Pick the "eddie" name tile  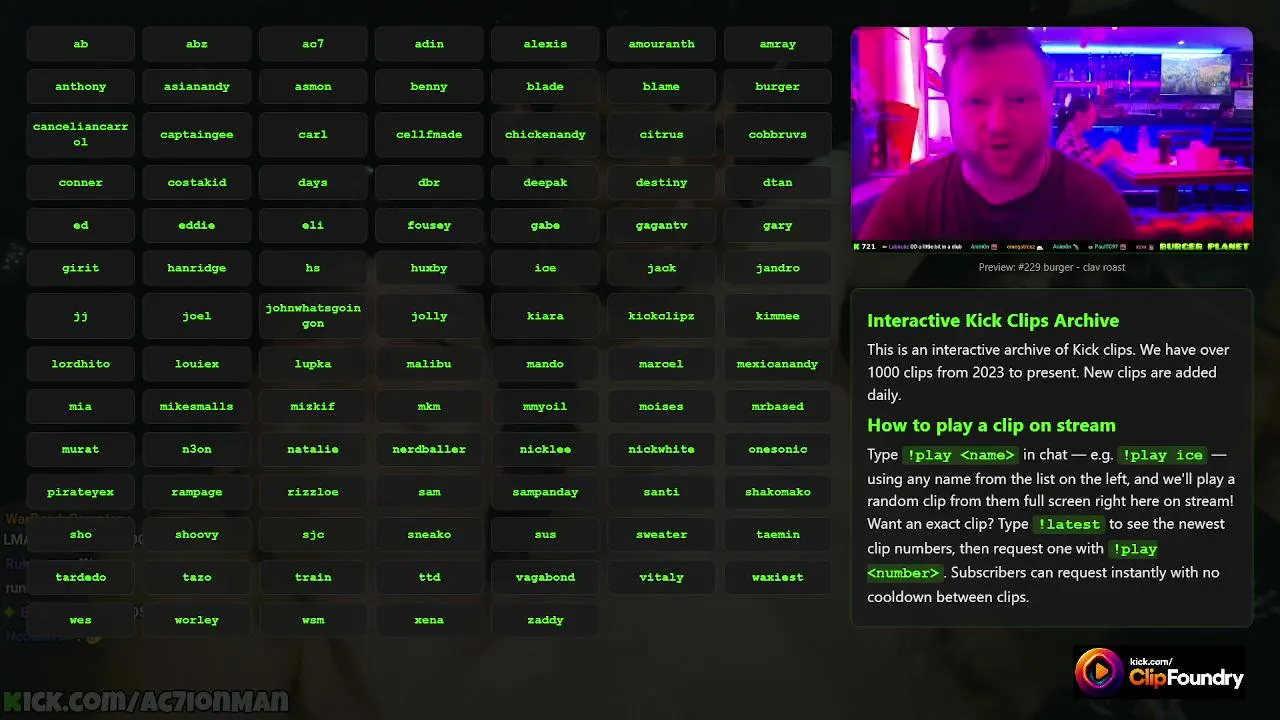pyautogui.click(x=197, y=226)
